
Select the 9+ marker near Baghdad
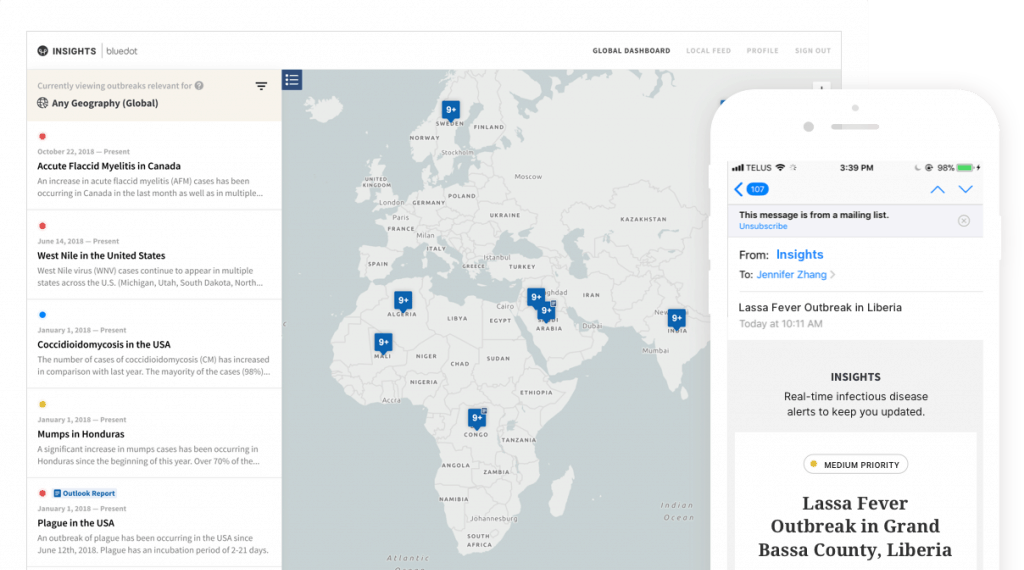pos(536,297)
